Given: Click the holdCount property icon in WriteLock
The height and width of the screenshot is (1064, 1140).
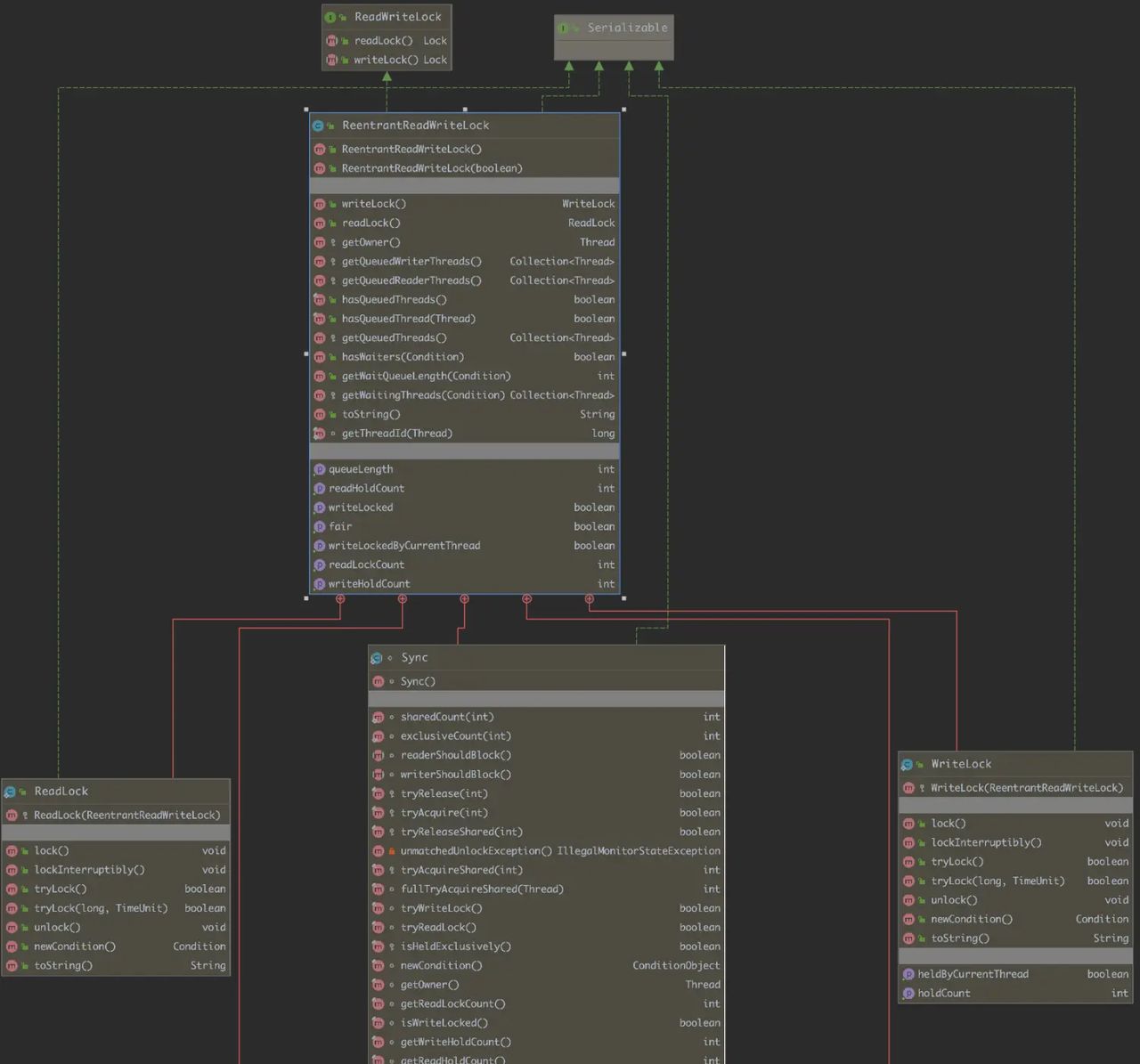Looking at the screenshot, I should tap(908, 994).
